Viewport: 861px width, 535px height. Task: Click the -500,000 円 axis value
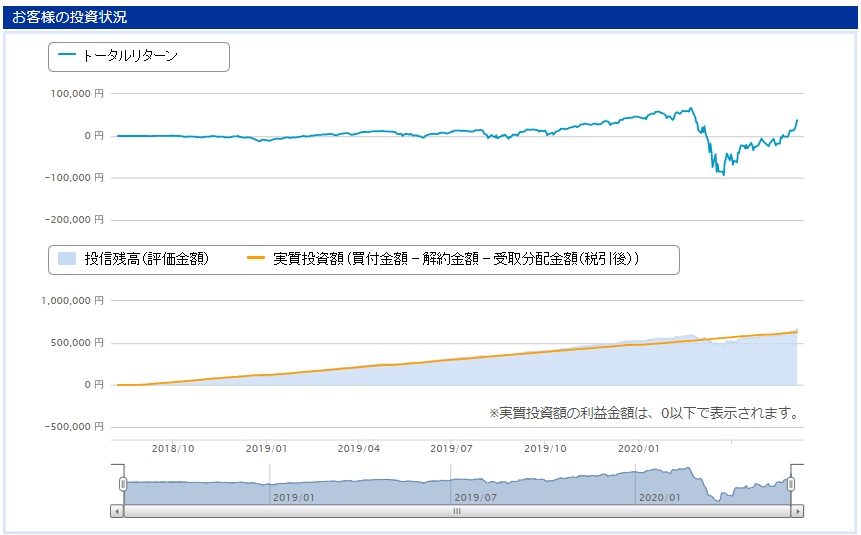coord(74,427)
